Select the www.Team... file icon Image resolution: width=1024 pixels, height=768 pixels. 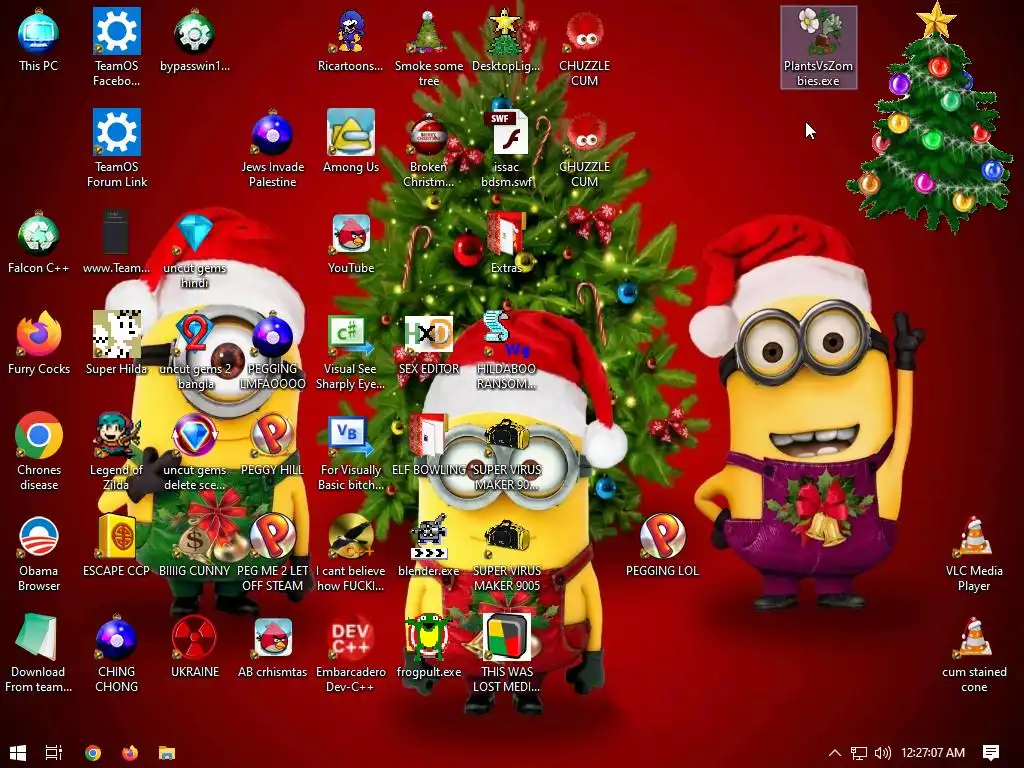(116, 243)
